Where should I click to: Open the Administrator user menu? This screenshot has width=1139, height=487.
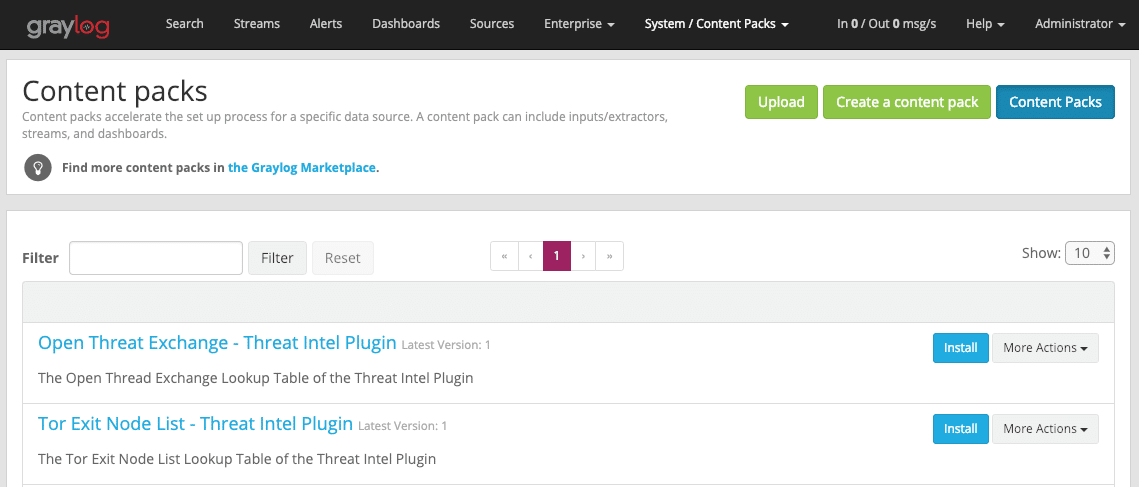pyautogui.click(x=1079, y=24)
